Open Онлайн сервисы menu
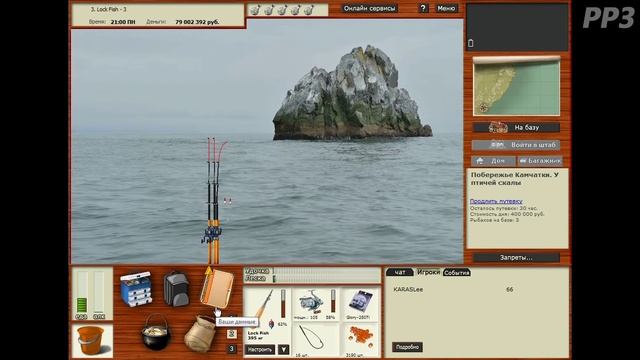Screen dimensions: 640x360 (369, 8)
